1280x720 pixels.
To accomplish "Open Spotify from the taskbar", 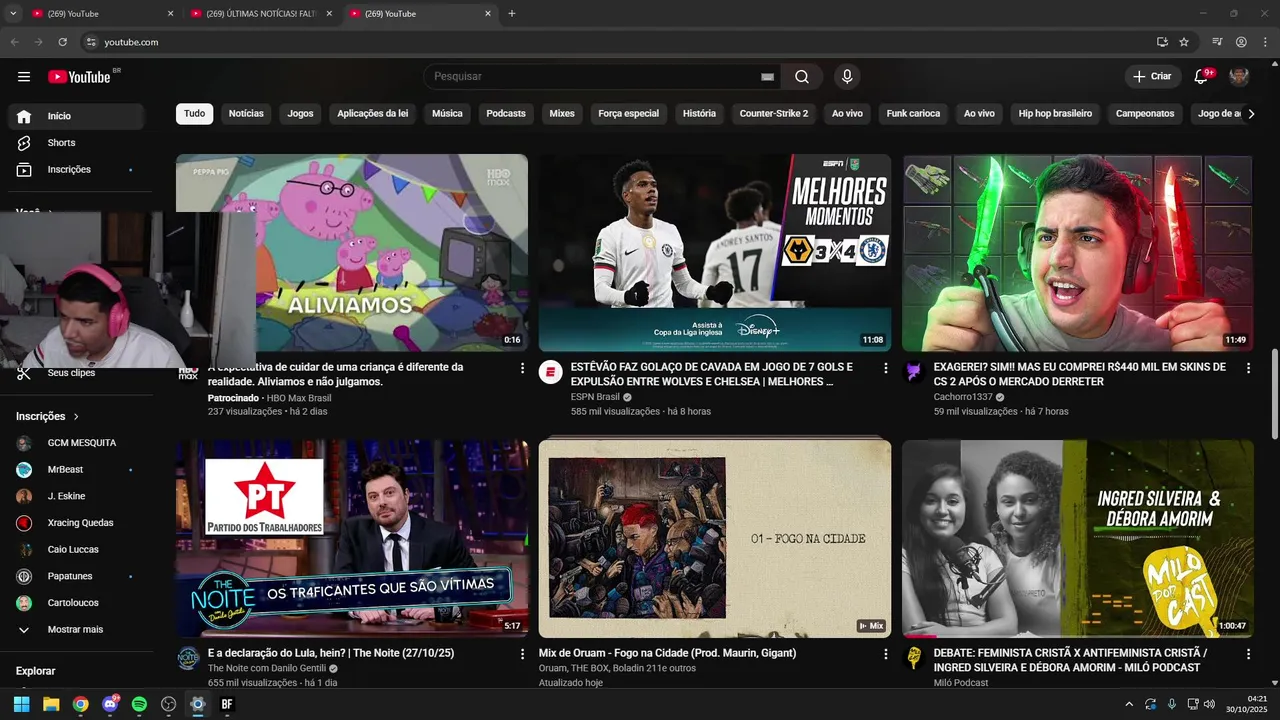I will [139, 704].
